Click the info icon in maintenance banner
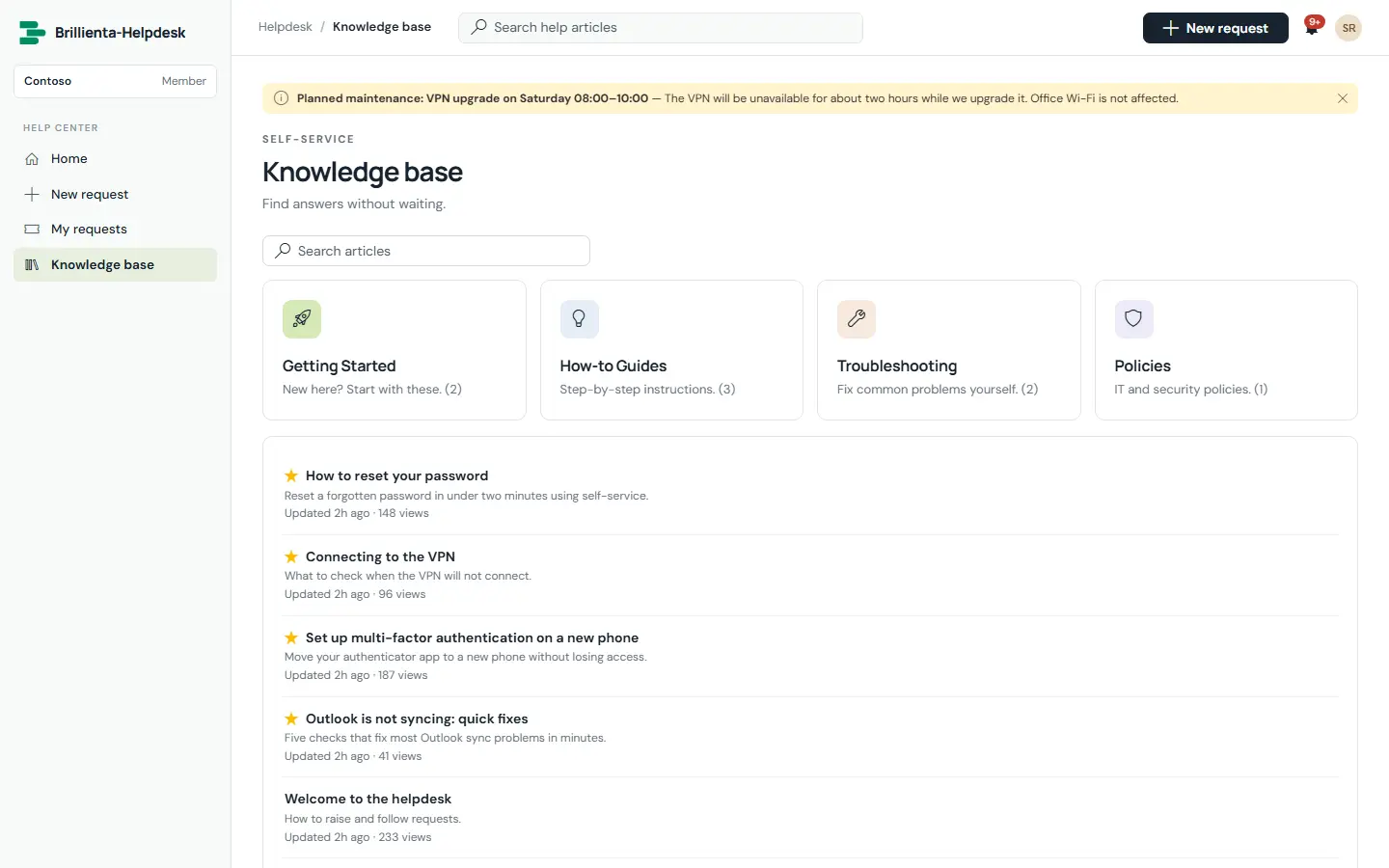1389x868 pixels. [x=281, y=98]
